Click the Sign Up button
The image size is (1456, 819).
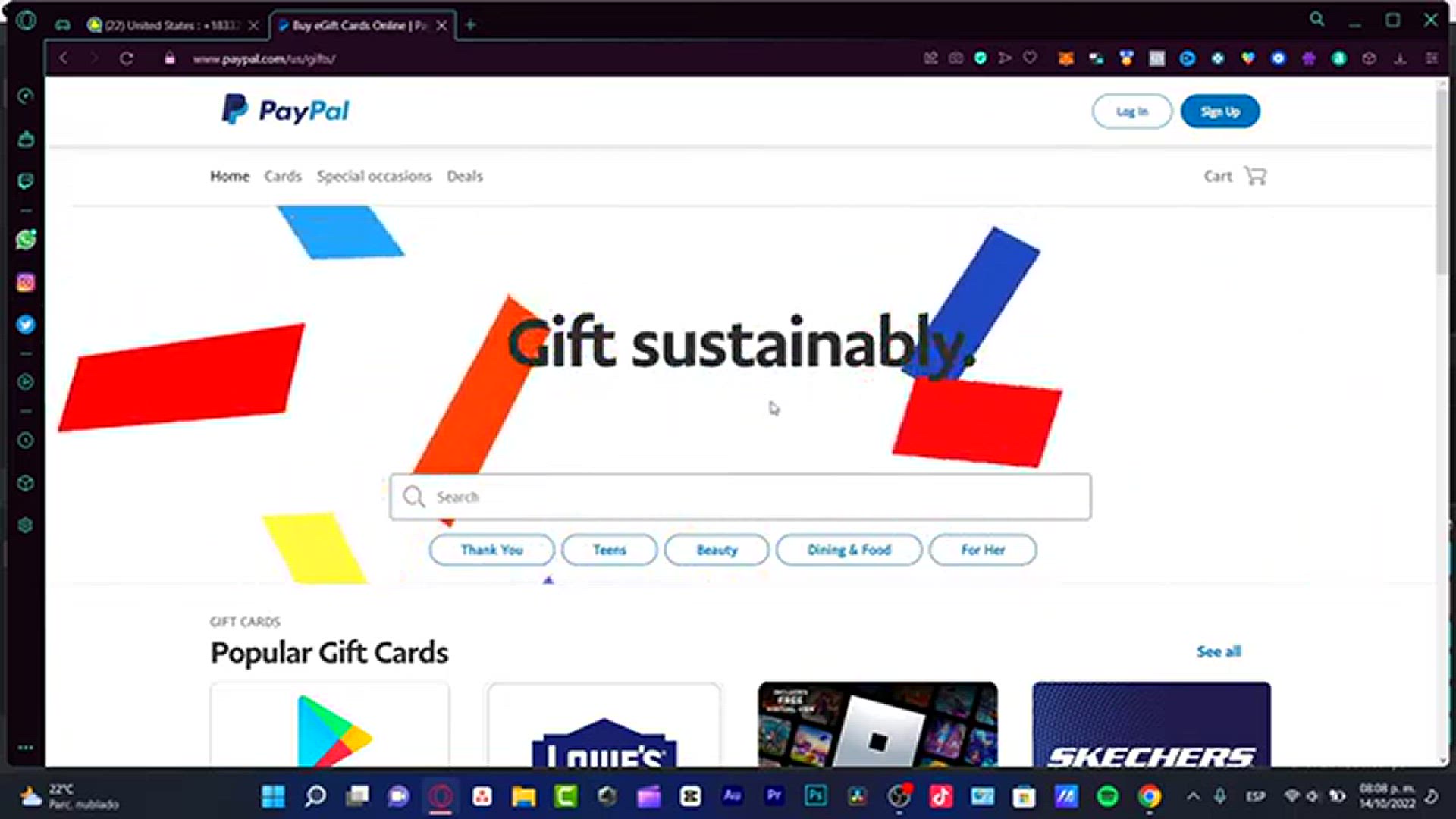(x=1220, y=111)
